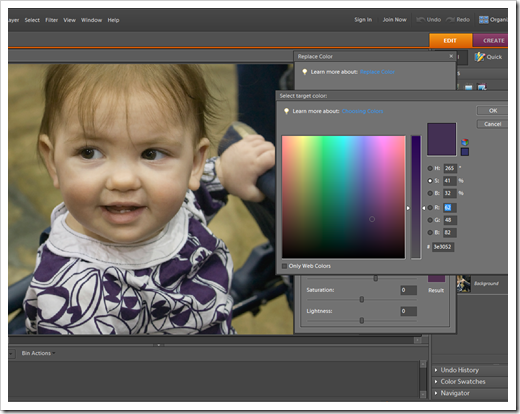Click the lightbulb icon beside Choosing Colors
This screenshot has height=414, width=520.
286,111
